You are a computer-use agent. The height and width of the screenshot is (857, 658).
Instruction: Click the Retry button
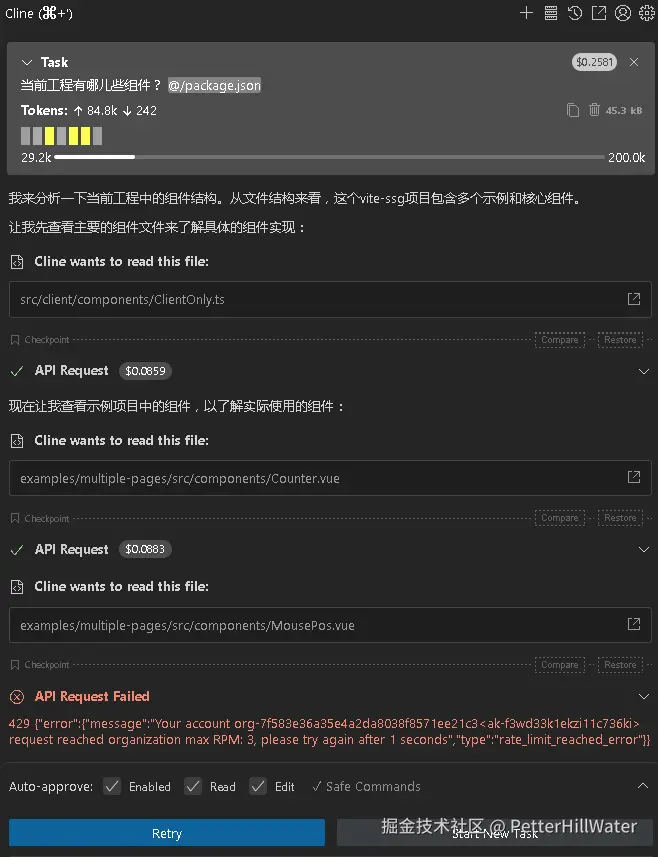tap(167, 833)
